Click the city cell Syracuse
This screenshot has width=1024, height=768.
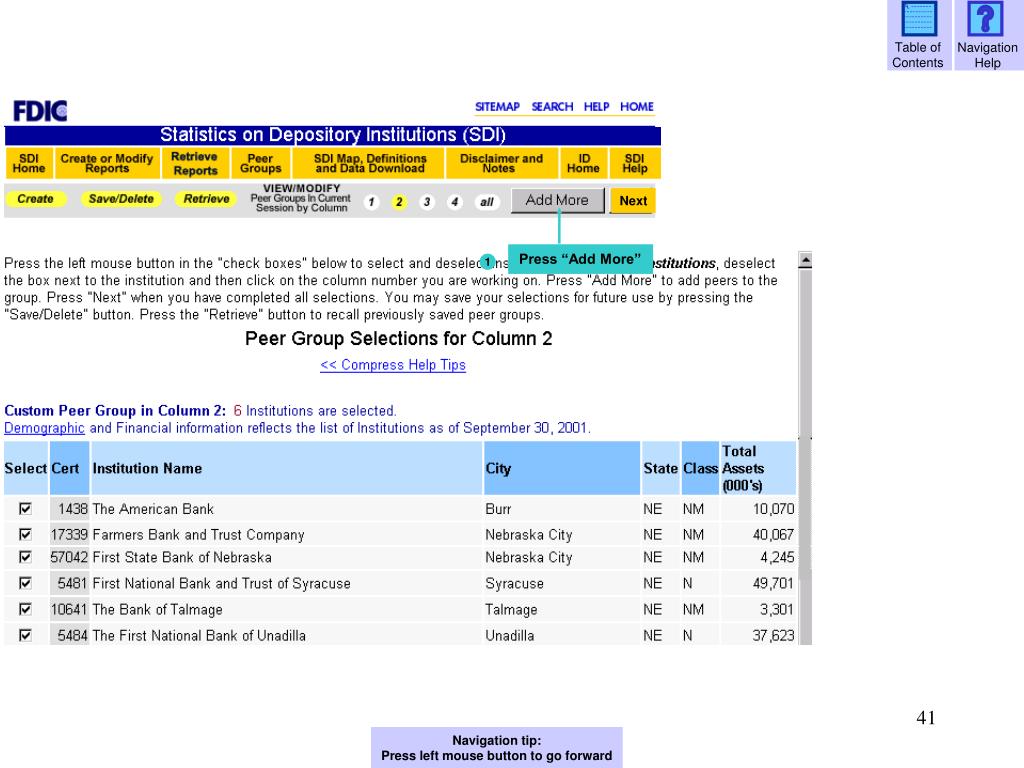tap(514, 583)
